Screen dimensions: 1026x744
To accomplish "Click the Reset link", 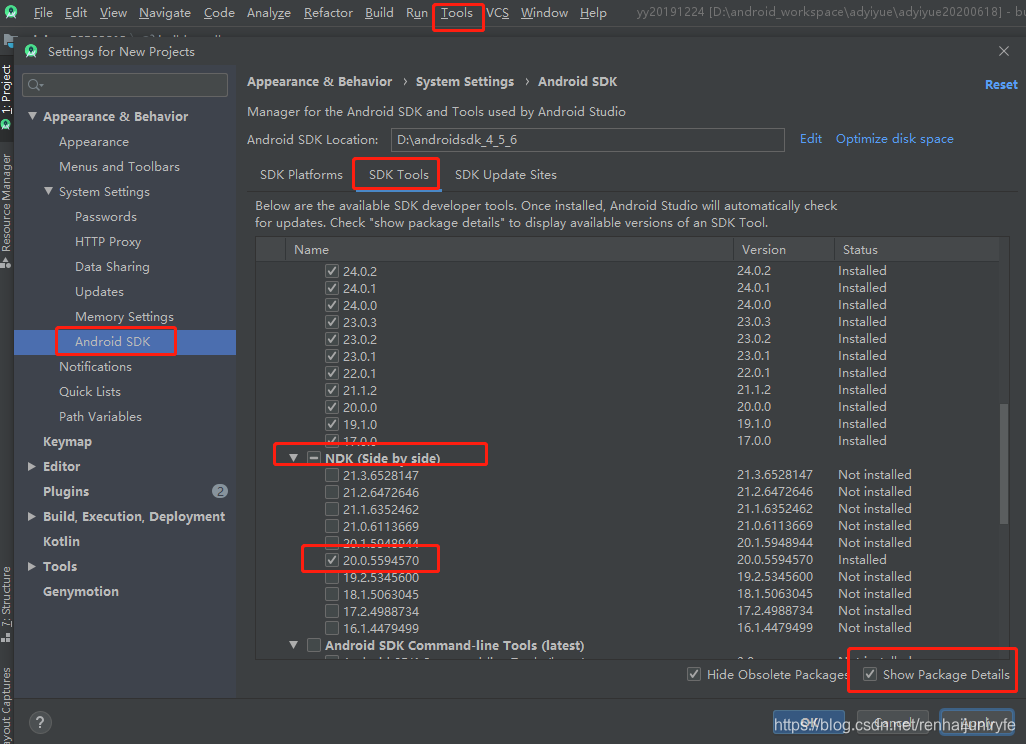I will pyautogui.click(x=1001, y=84).
